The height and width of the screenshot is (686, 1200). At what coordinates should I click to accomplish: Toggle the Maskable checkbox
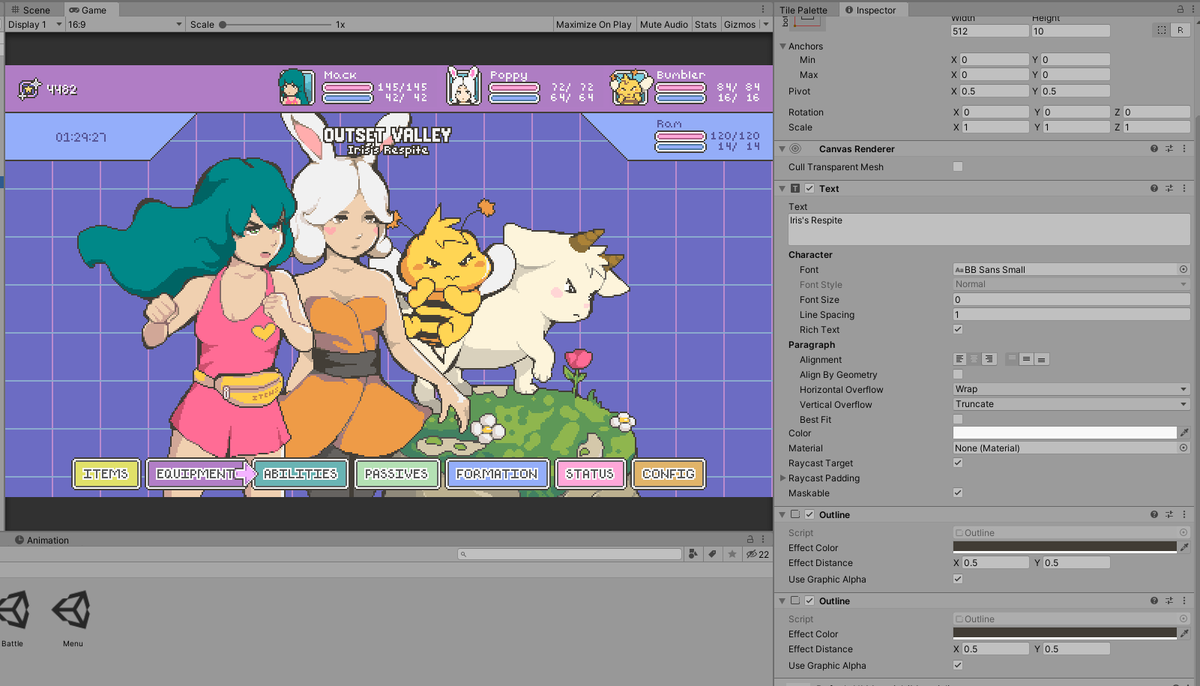pos(958,493)
